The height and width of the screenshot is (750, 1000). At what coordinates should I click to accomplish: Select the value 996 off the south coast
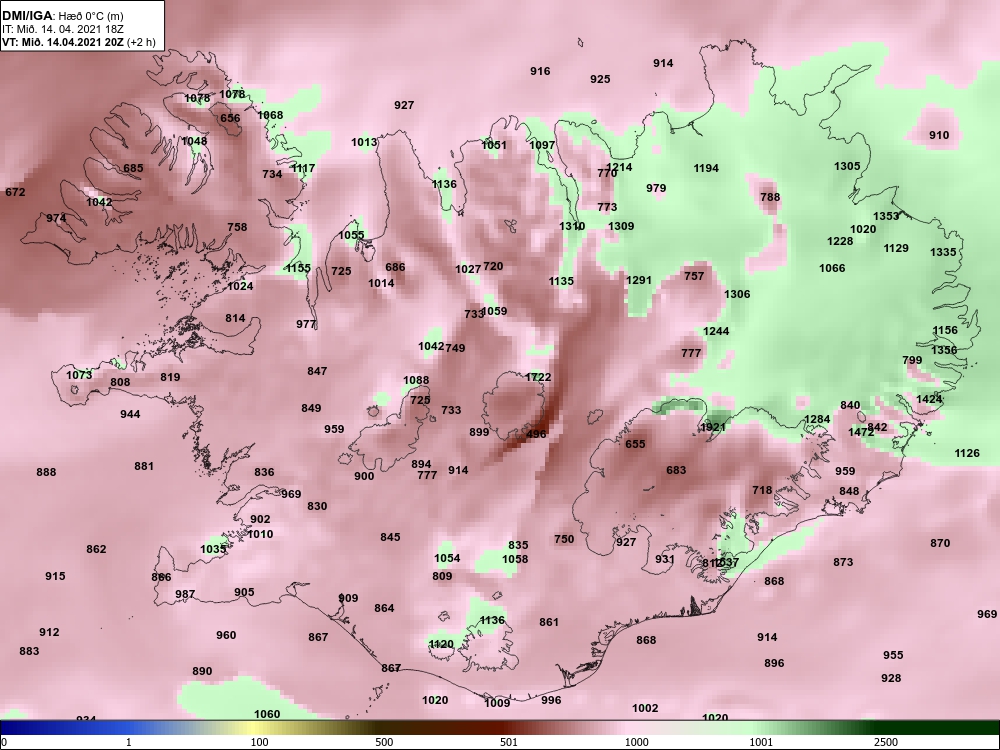pos(551,700)
